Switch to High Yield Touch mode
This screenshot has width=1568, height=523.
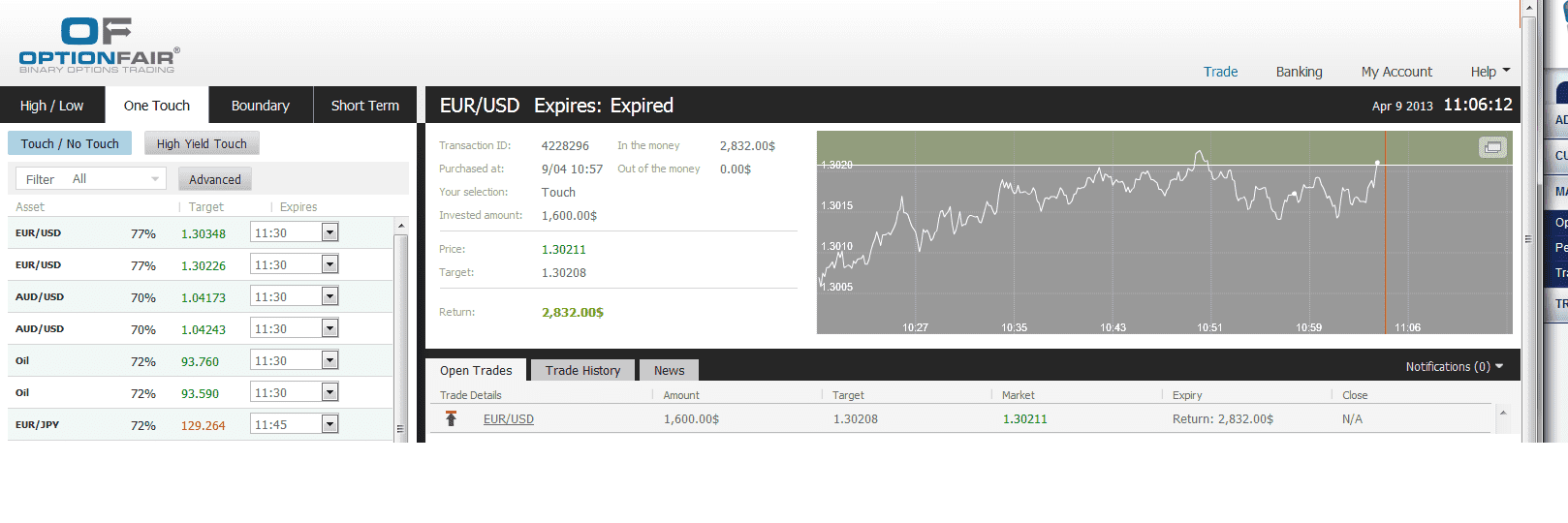(202, 143)
